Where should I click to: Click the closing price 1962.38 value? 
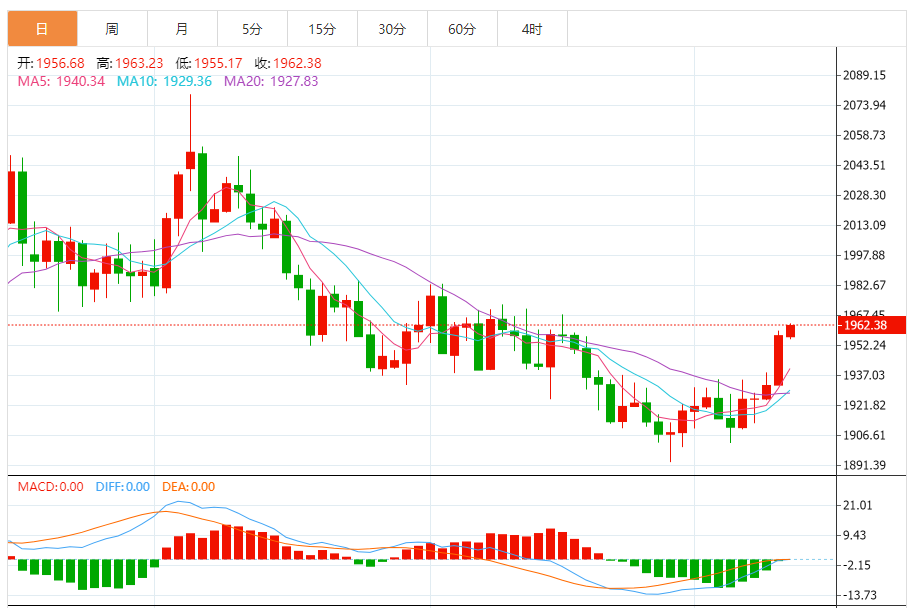[x=297, y=63]
